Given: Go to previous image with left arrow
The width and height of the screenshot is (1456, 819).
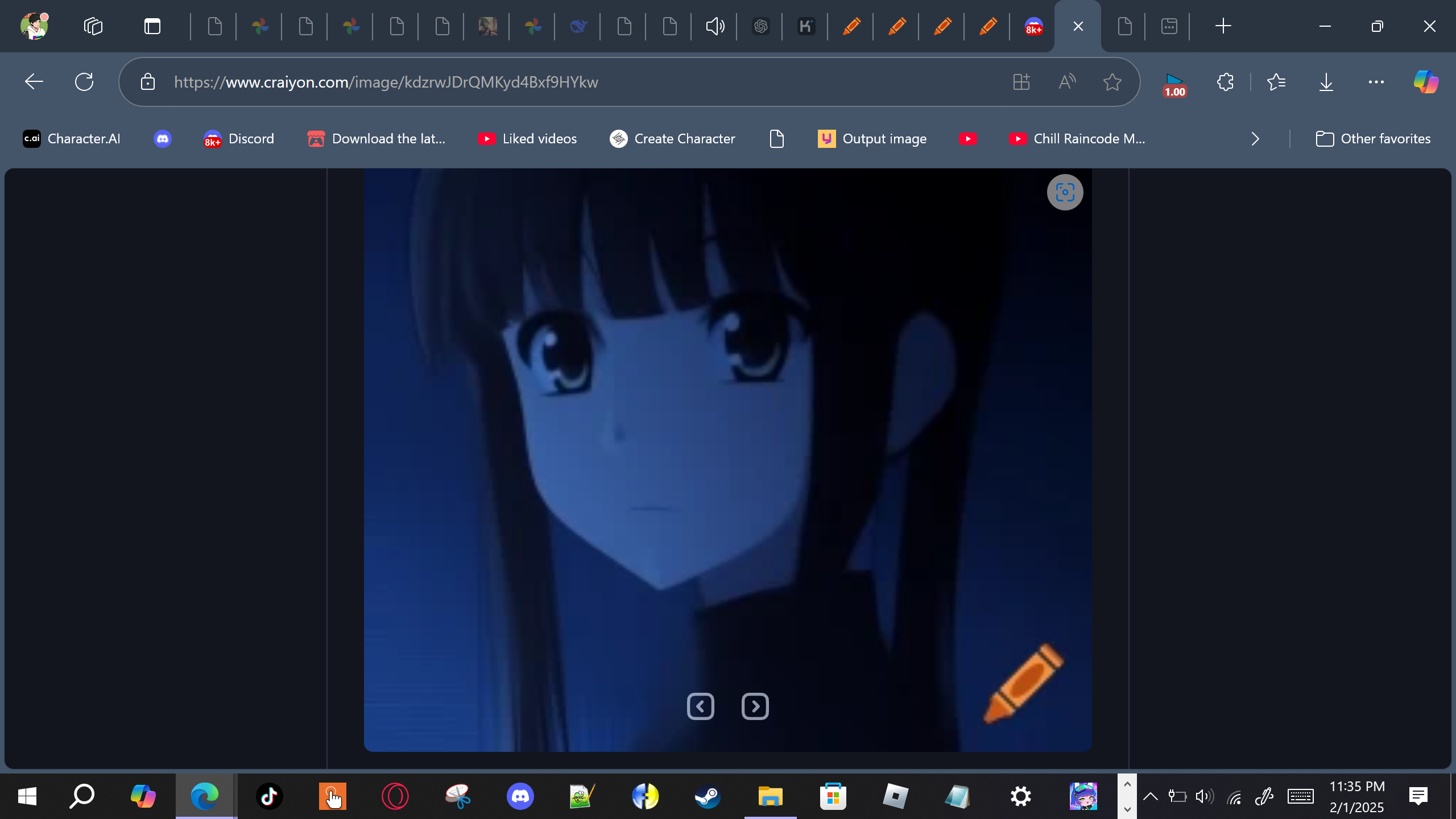Looking at the screenshot, I should (x=700, y=706).
